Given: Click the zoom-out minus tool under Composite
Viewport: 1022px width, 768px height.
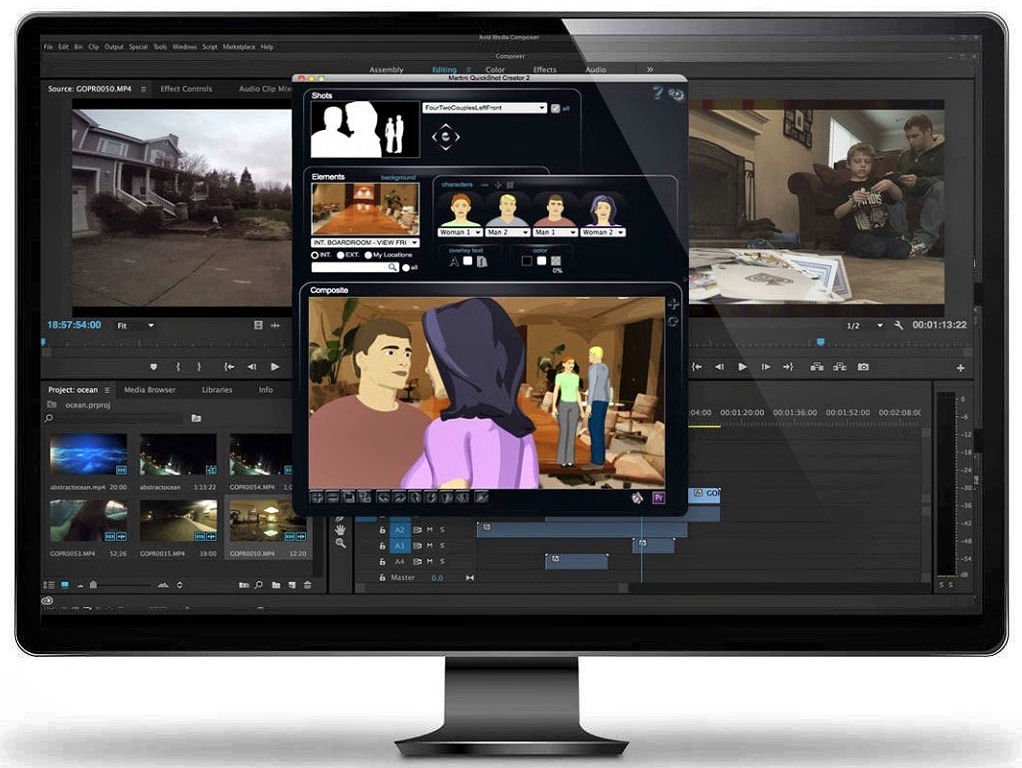Looking at the screenshot, I should pyautogui.click(x=332, y=497).
